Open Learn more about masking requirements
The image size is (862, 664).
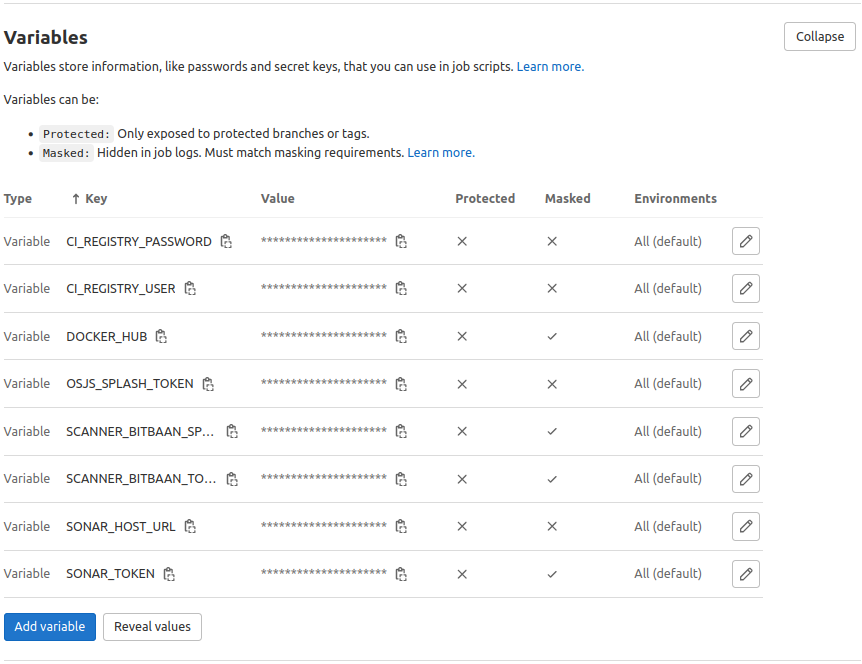(x=441, y=153)
